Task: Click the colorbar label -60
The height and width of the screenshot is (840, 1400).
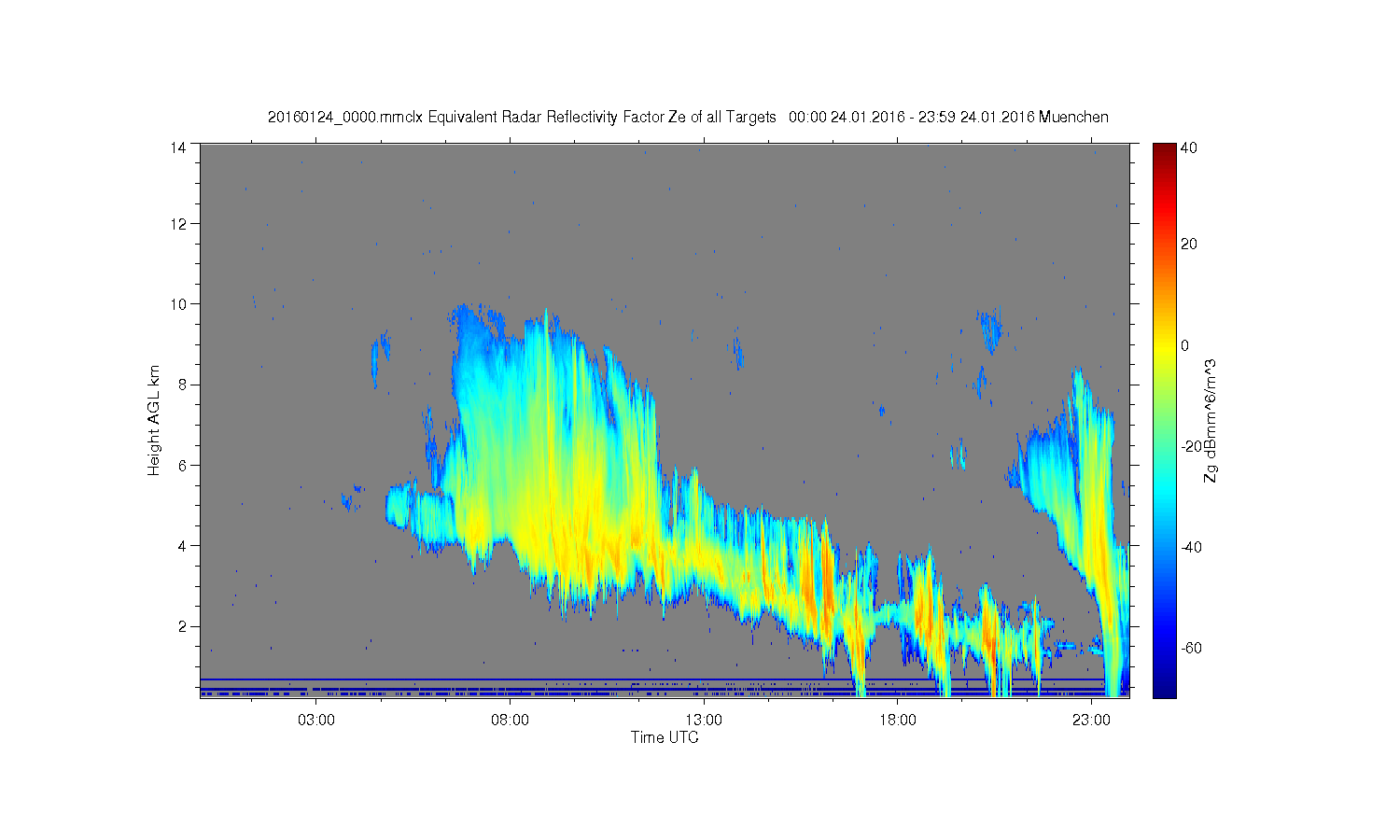Action: click(x=1190, y=648)
